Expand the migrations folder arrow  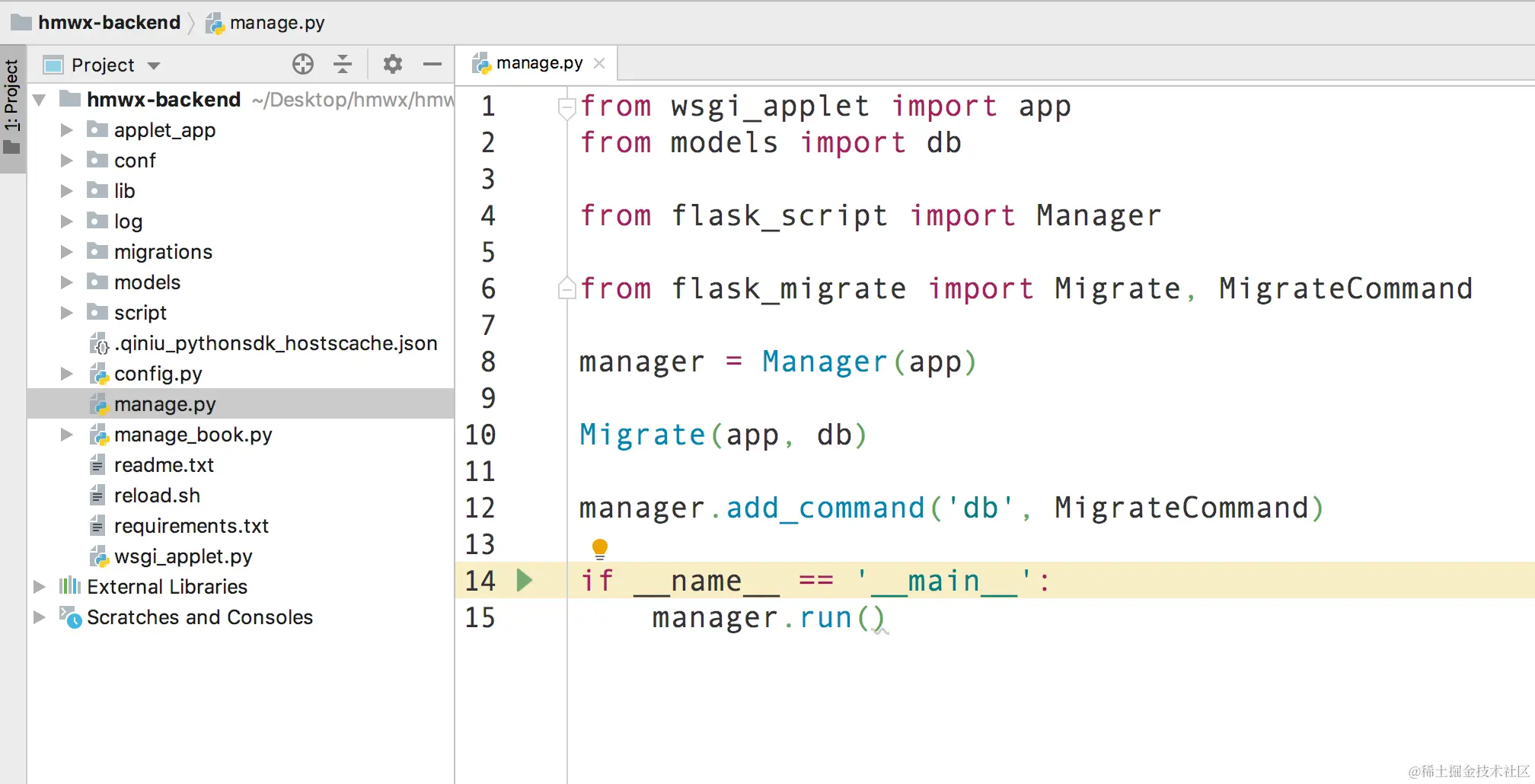(66, 252)
